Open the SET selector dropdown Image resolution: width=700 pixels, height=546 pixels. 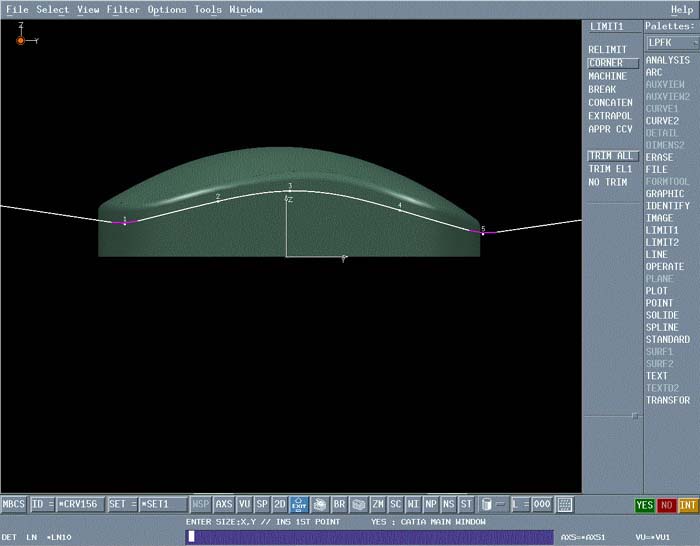[121, 505]
